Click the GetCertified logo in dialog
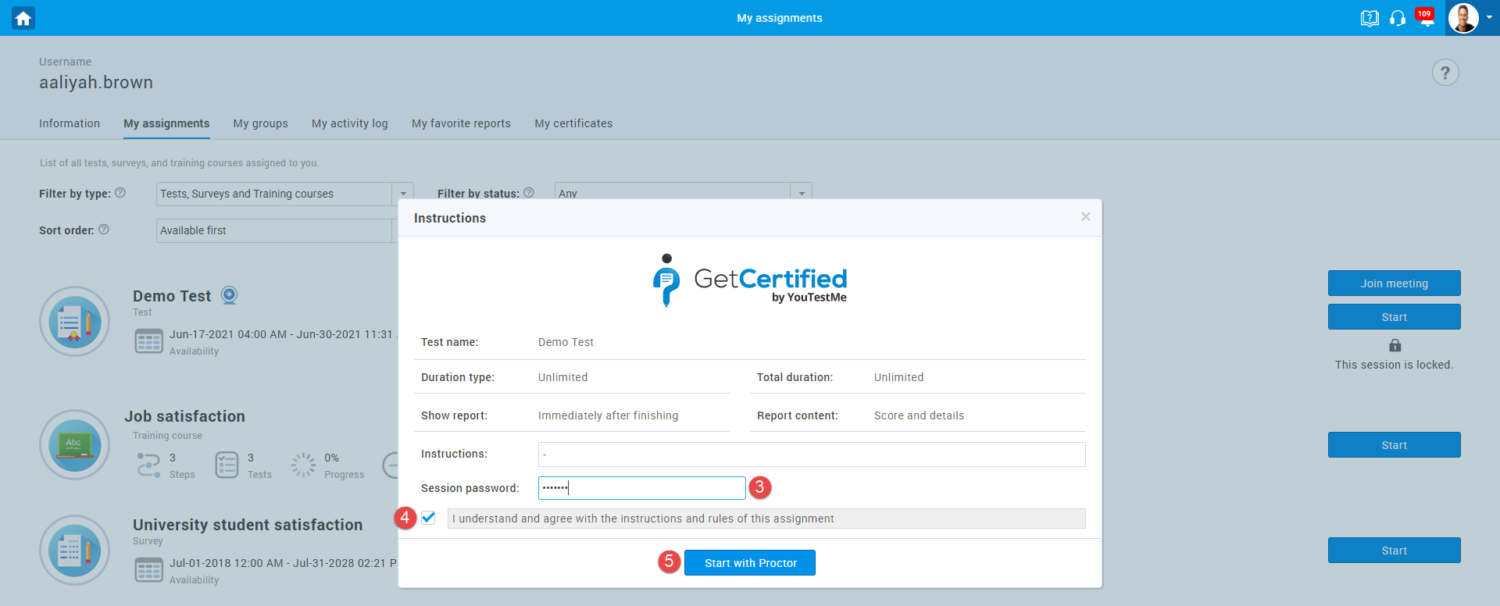This screenshot has height=606, width=1500. pos(750,280)
